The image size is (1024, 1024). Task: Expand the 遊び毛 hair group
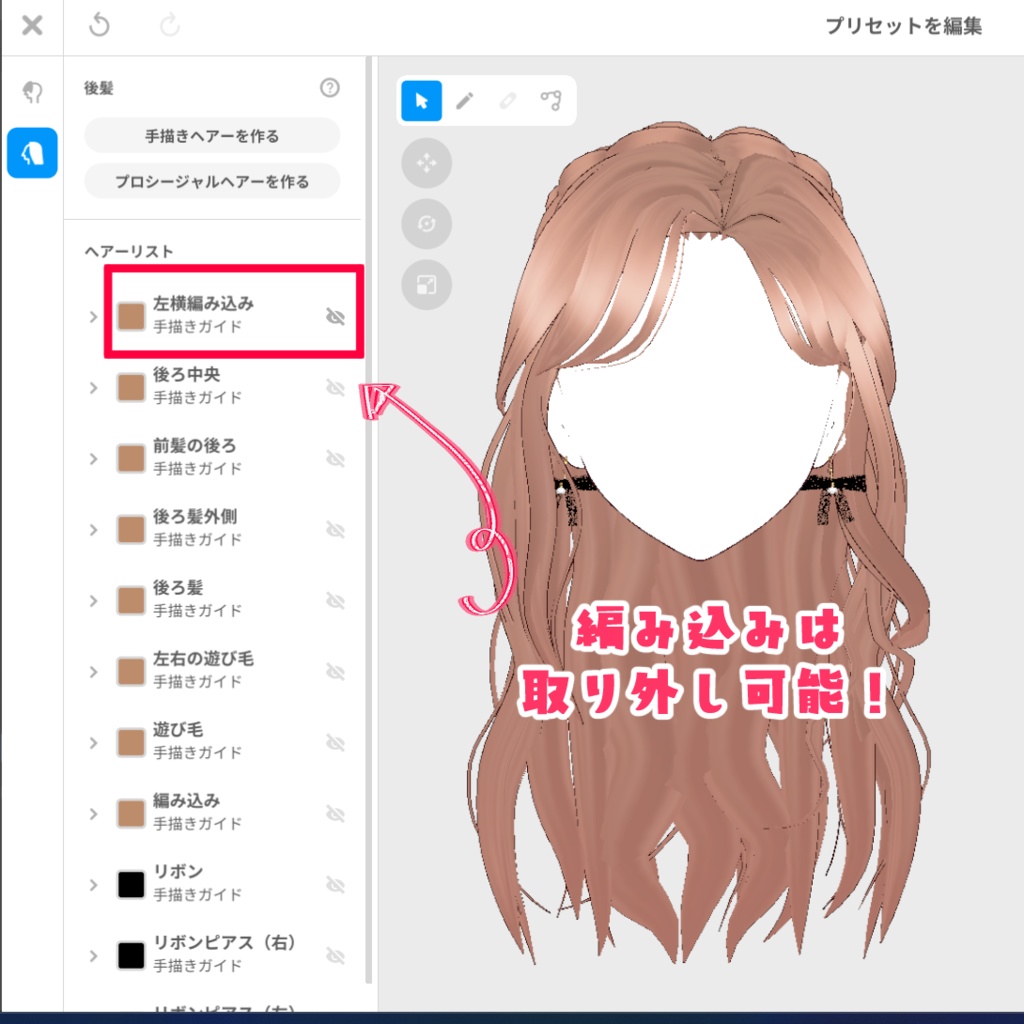93,743
